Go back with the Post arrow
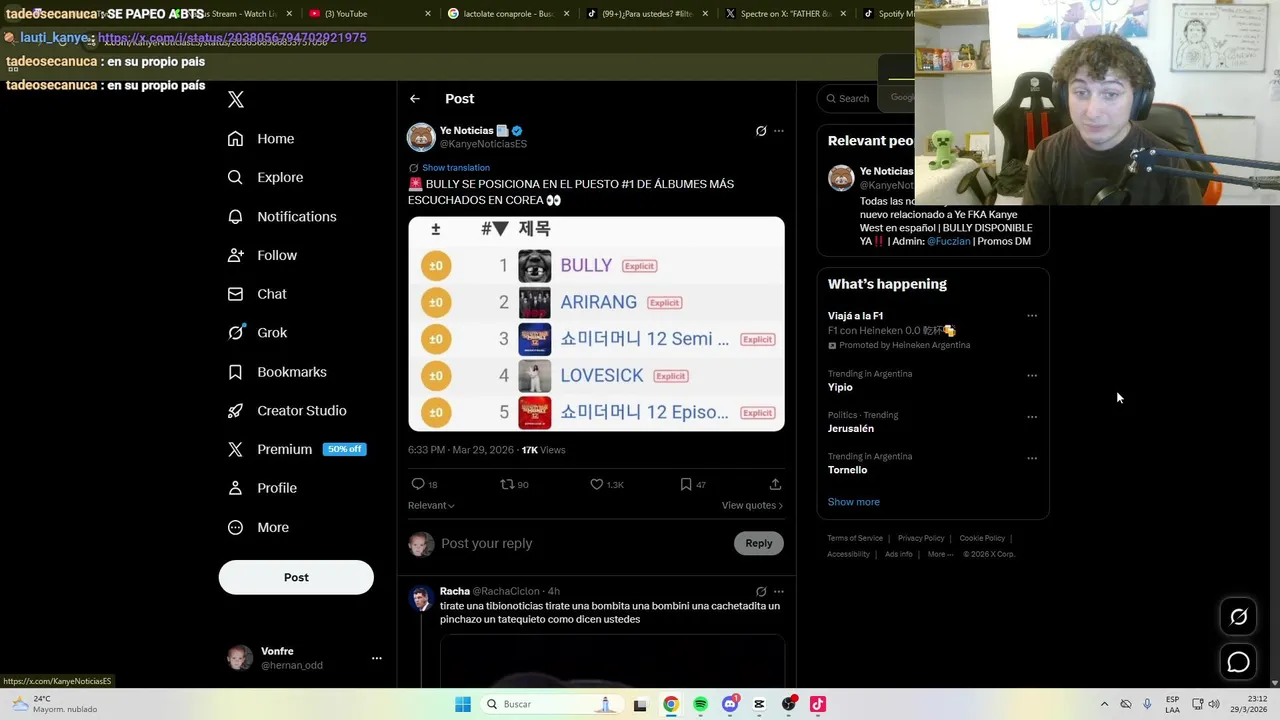The width and height of the screenshot is (1280, 720). point(415,99)
